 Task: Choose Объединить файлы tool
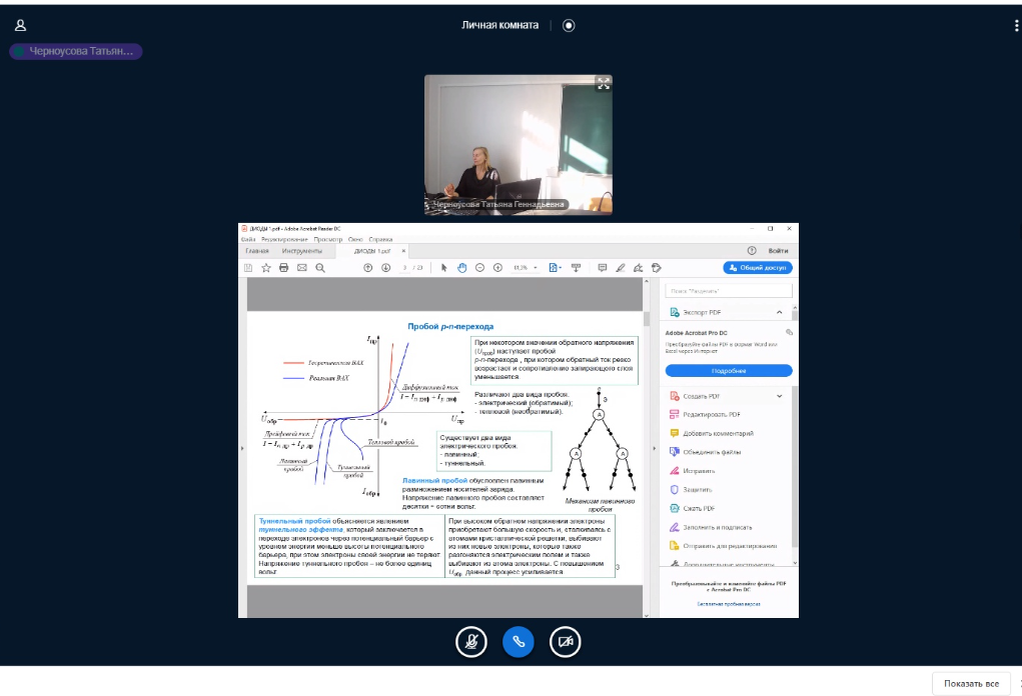[x=705, y=452]
